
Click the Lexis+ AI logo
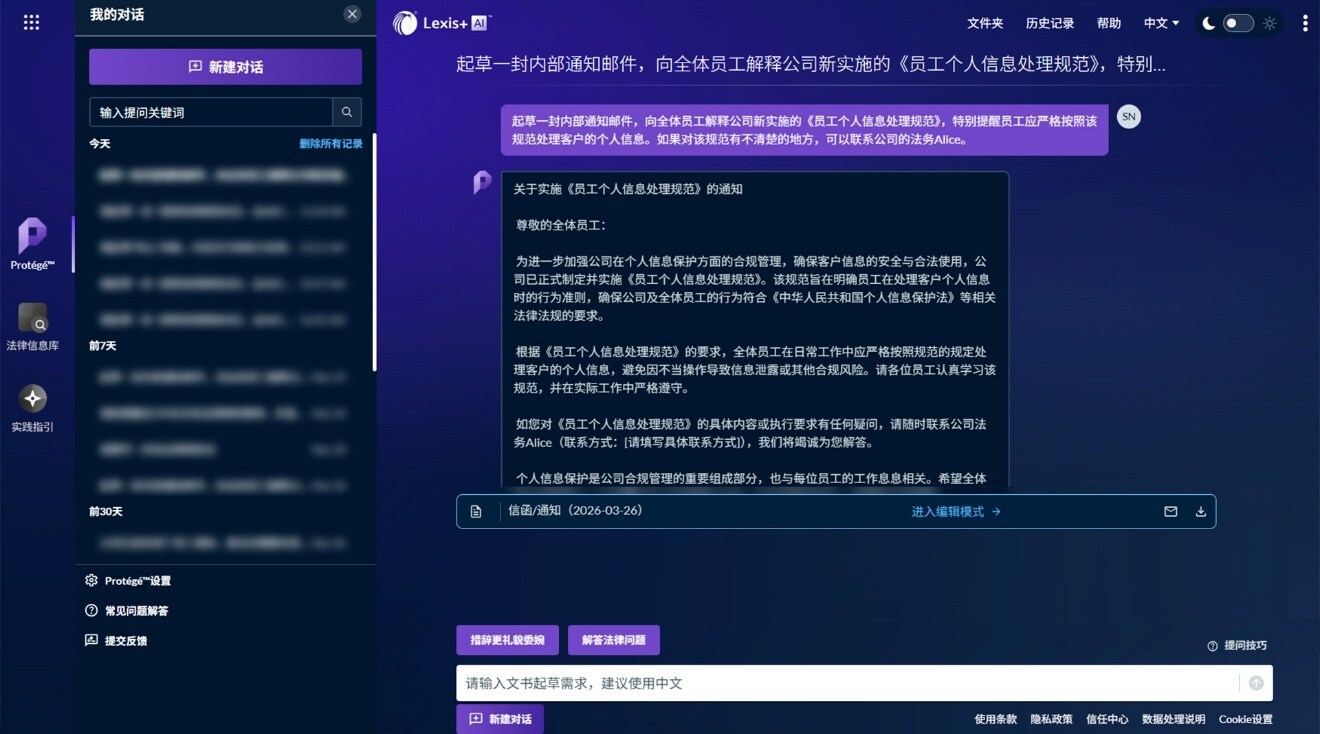[x=440, y=22]
